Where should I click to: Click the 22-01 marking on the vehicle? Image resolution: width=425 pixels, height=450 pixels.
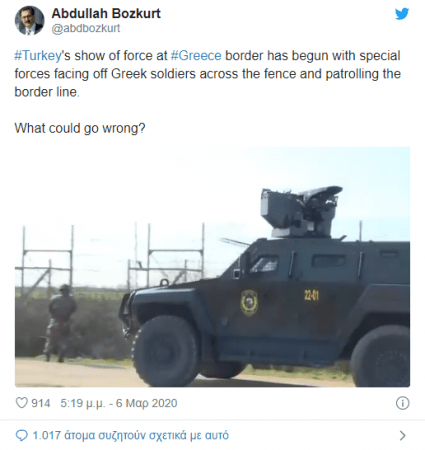pyautogui.click(x=311, y=295)
